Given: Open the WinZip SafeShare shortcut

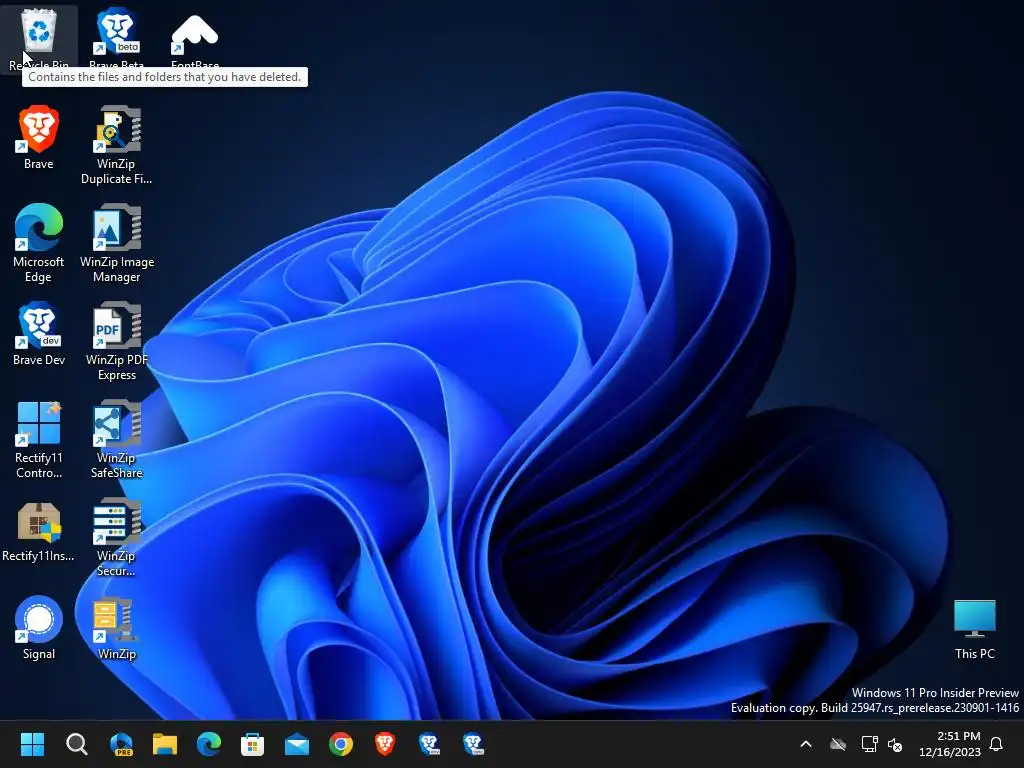Looking at the screenshot, I should 117,439.
